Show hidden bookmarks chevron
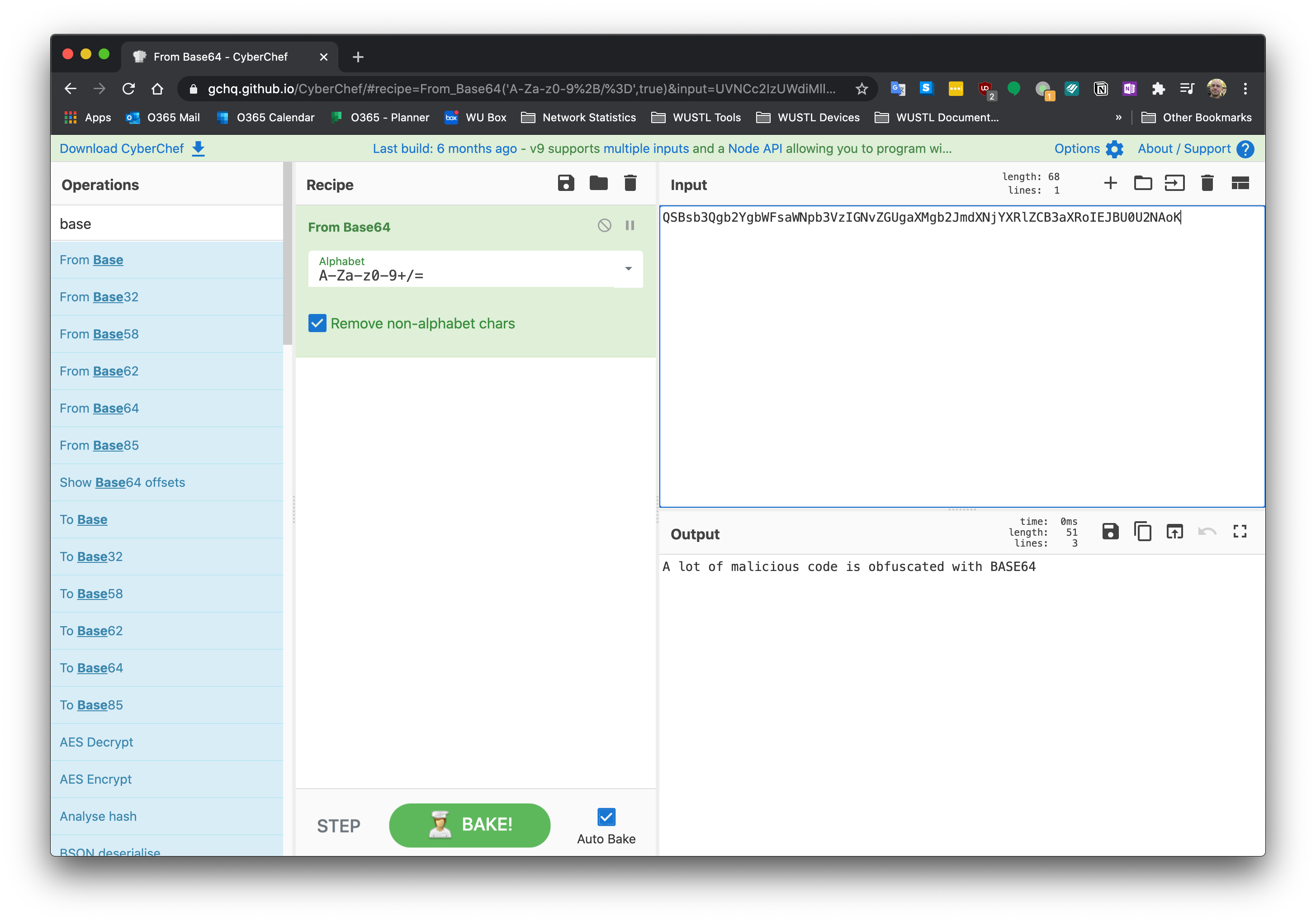 [x=1118, y=118]
